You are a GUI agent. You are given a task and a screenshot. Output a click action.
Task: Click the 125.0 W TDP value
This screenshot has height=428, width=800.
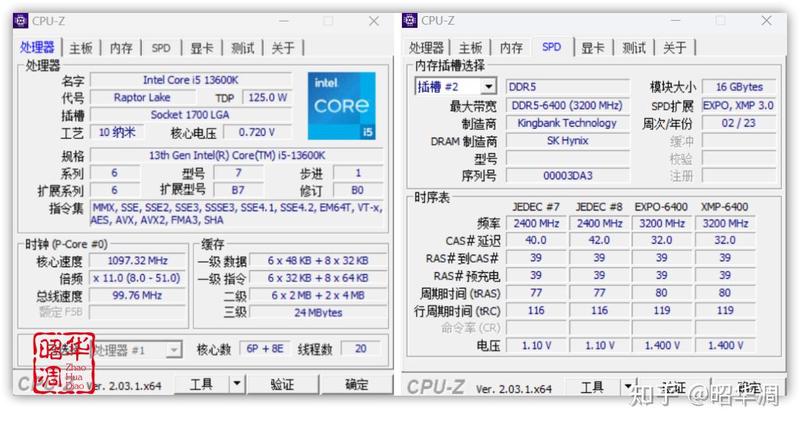tap(268, 97)
